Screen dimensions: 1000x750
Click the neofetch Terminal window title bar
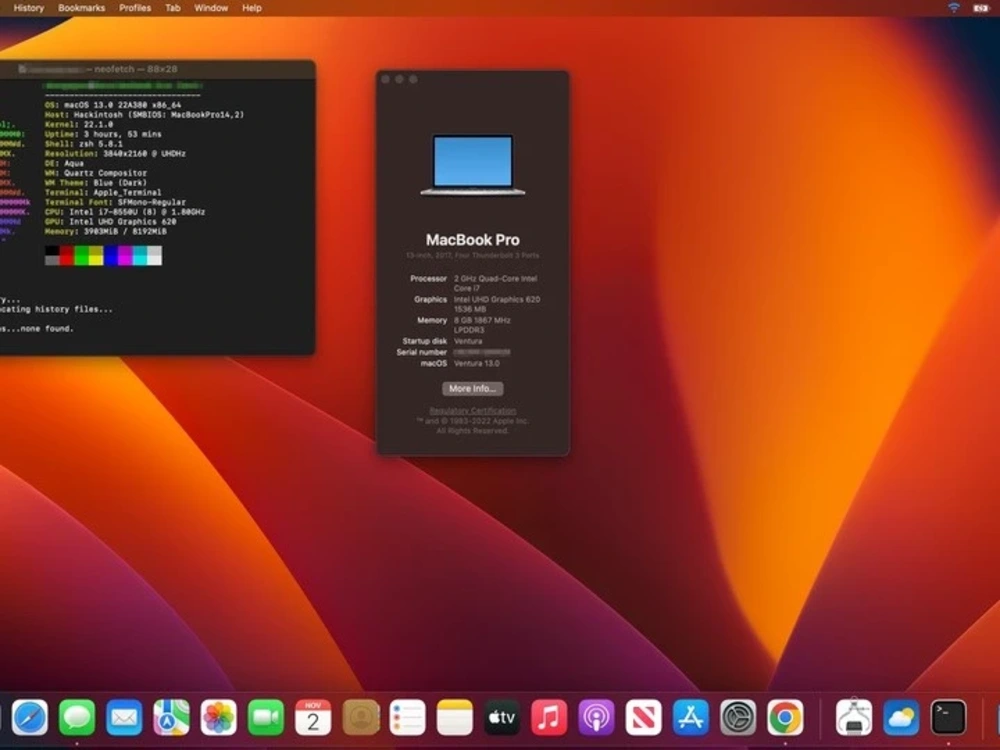pos(158,69)
